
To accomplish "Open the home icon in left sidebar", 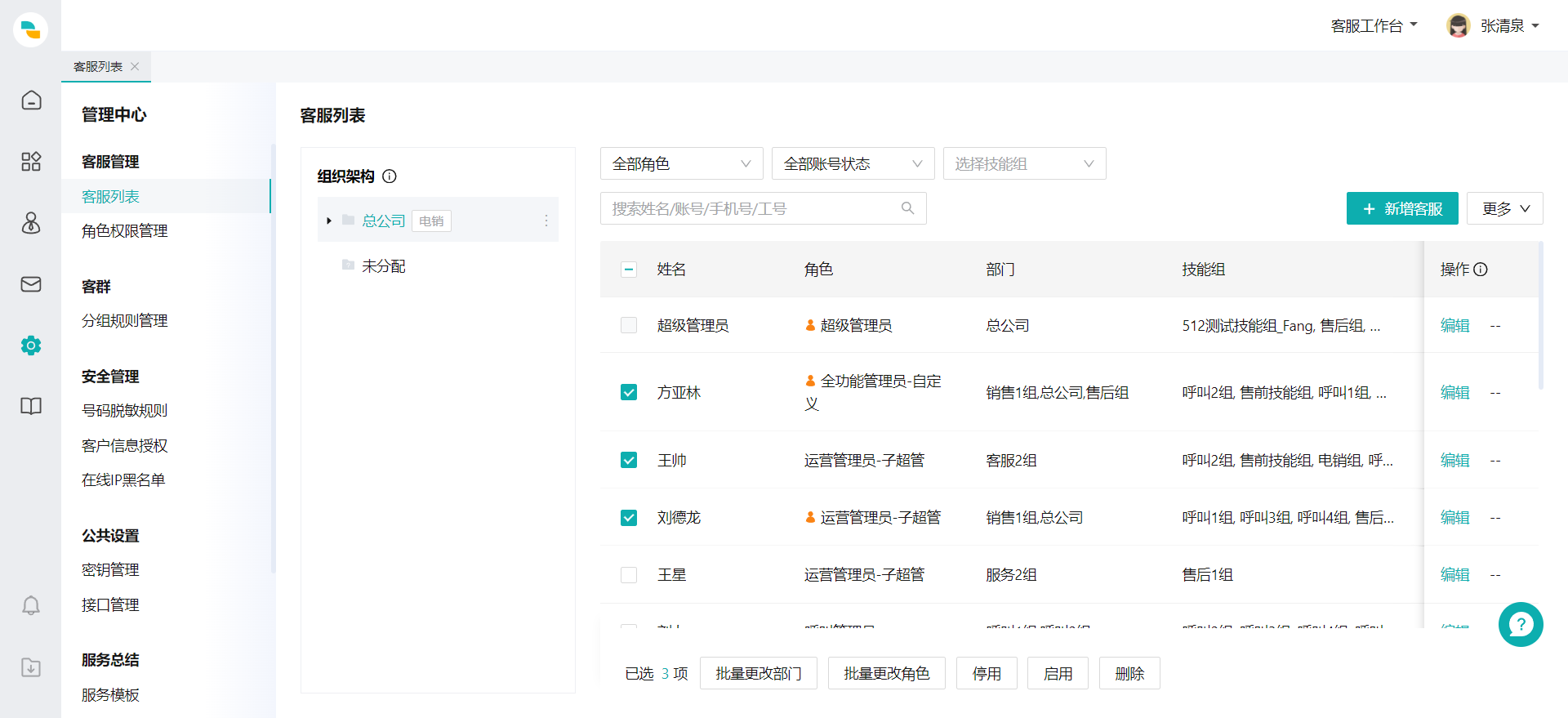I will pyautogui.click(x=31, y=100).
